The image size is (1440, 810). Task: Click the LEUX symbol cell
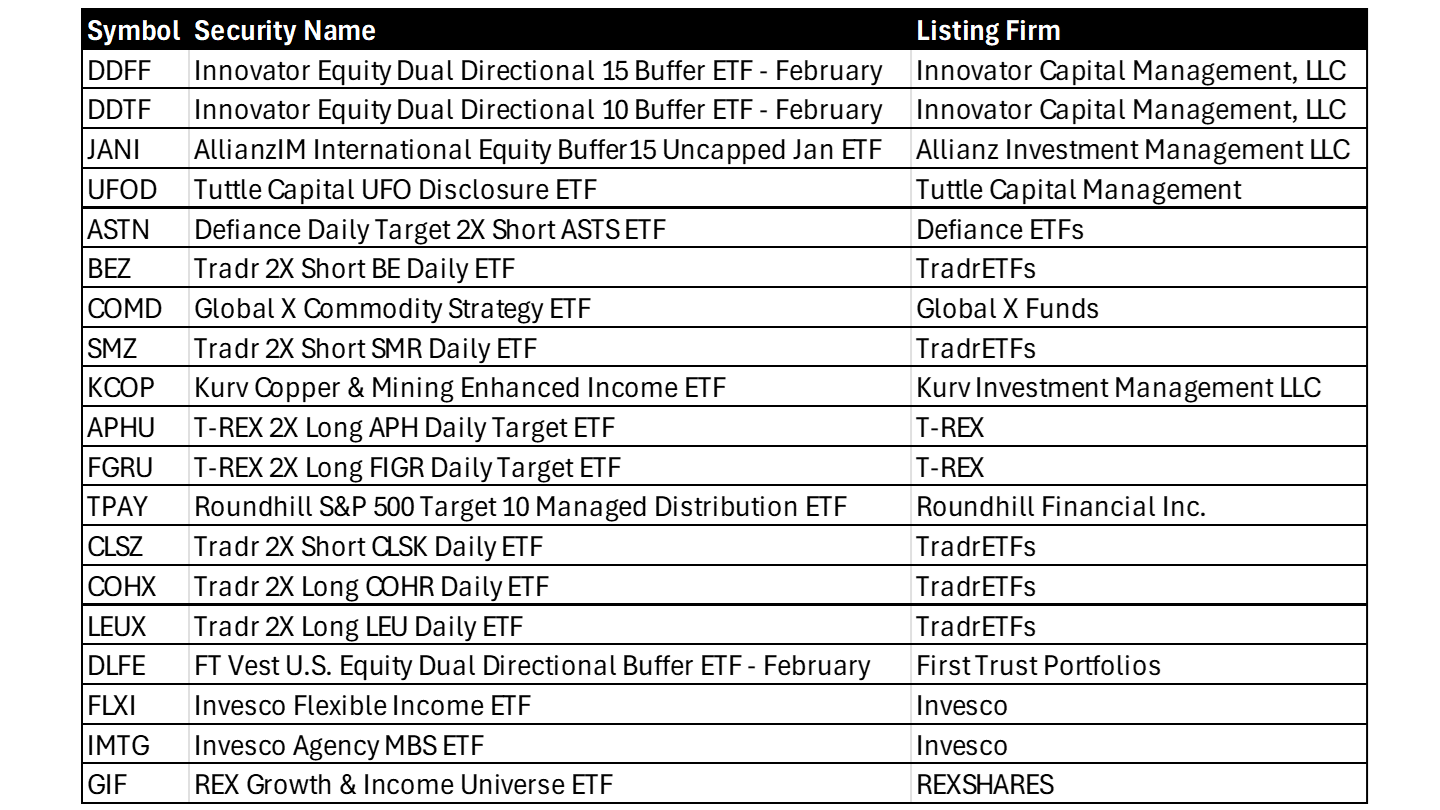coord(117,627)
